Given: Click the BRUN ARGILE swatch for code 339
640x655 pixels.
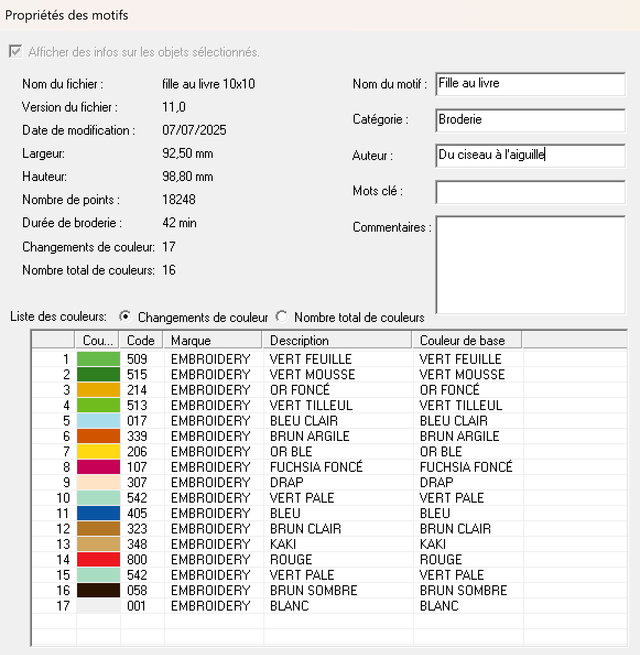Looking at the screenshot, I should (99, 437).
